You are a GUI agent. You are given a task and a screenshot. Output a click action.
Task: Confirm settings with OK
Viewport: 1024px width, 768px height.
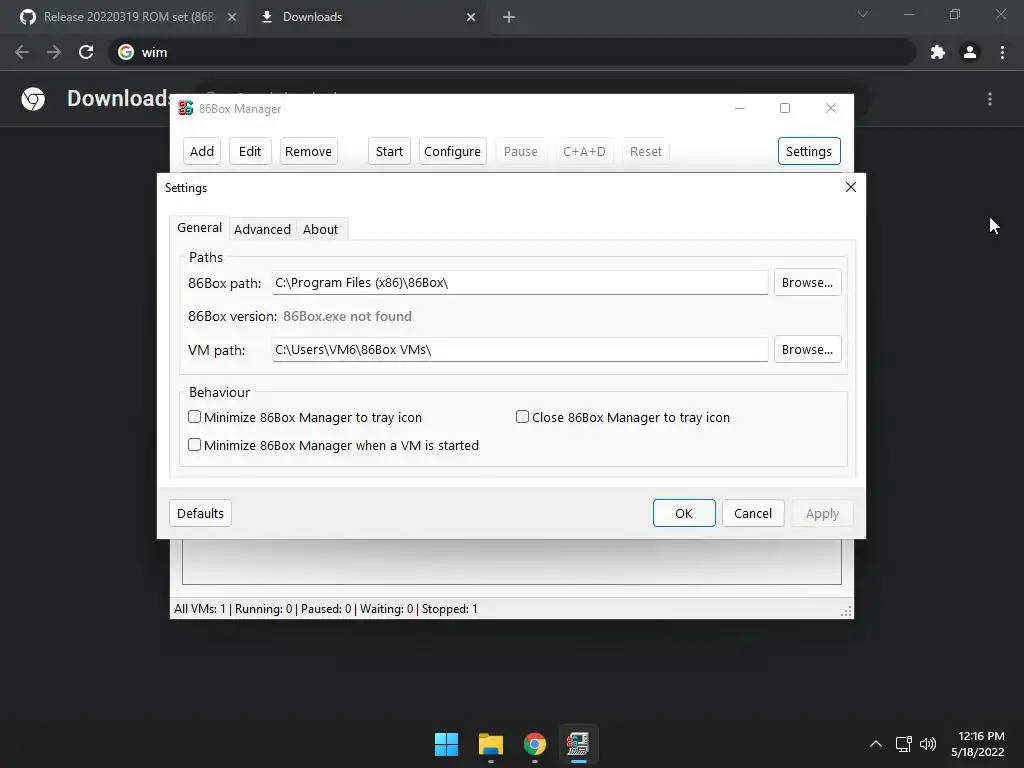tap(684, 513)
